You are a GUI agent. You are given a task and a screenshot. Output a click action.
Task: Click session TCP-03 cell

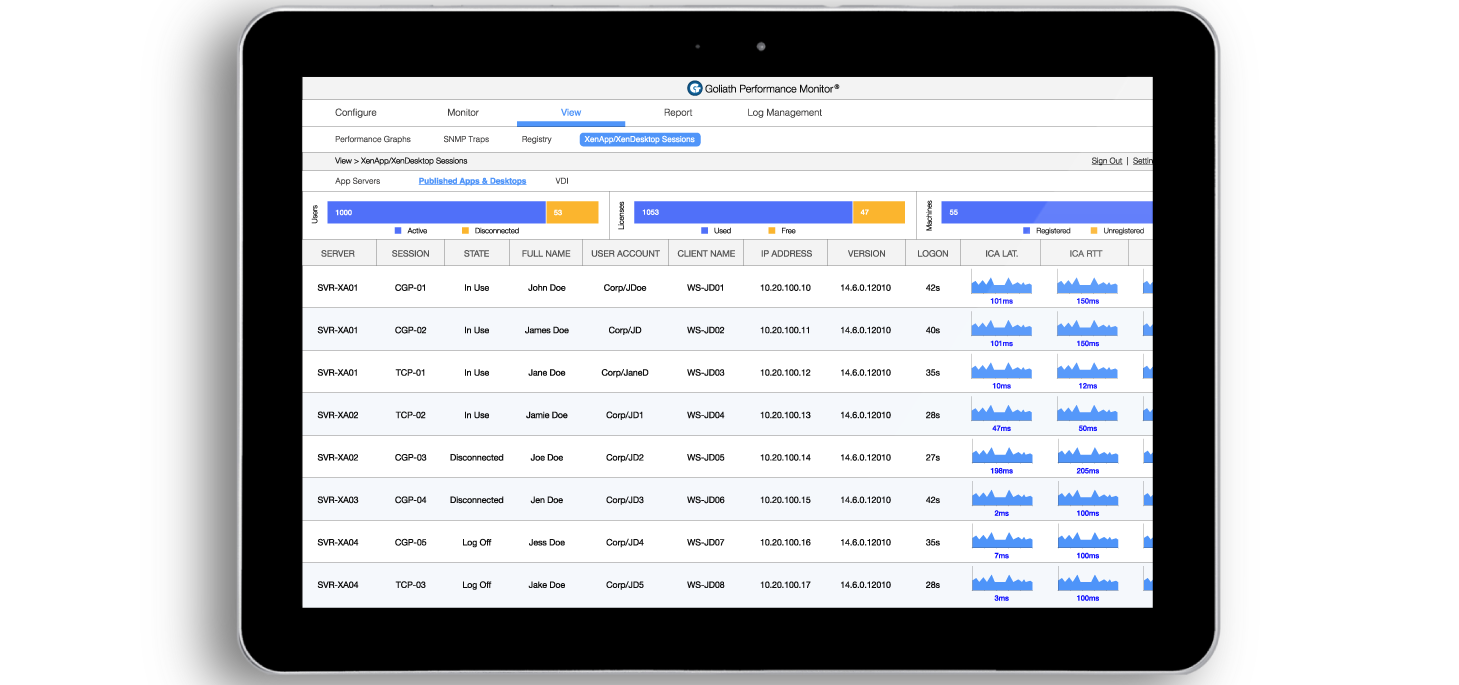(410, 585)
